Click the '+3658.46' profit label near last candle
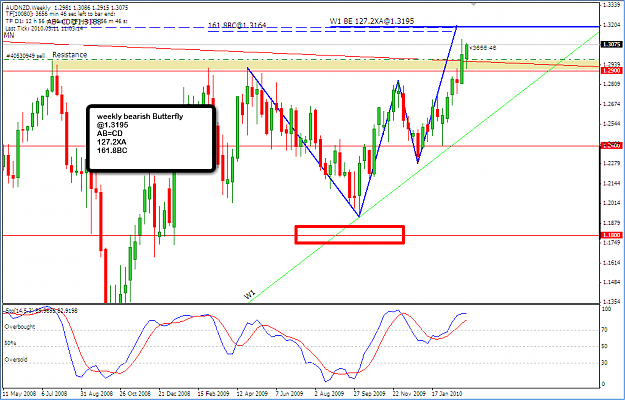625x400 pixels. click(483, 48)
